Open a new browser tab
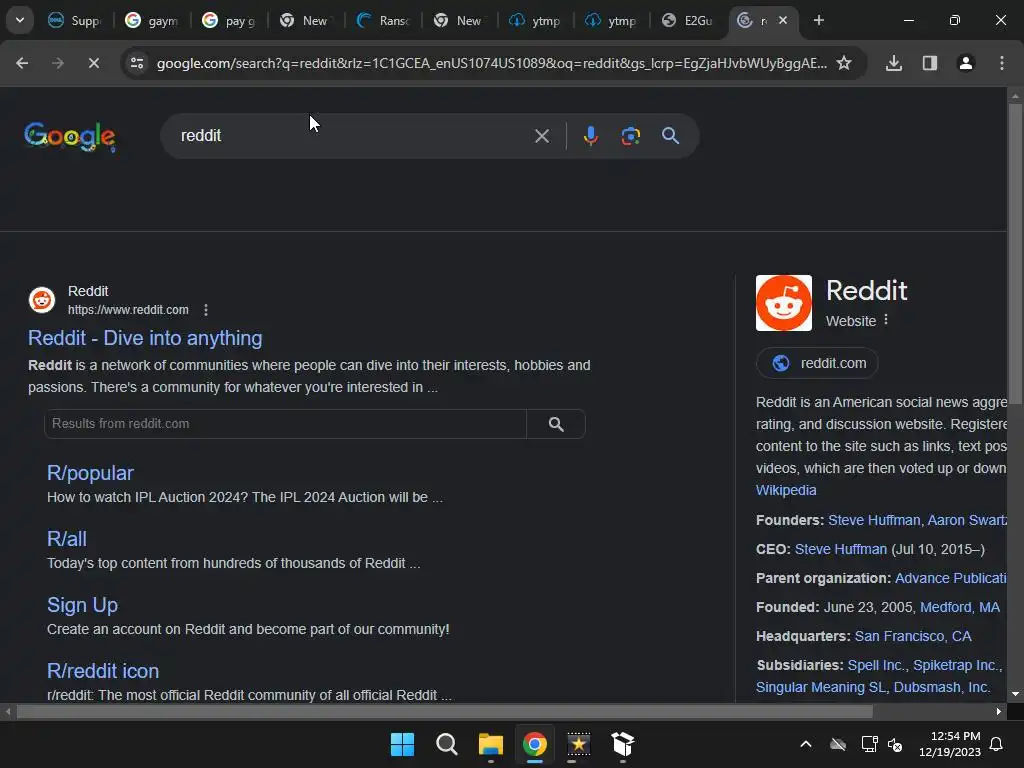 tap(819, 20)
